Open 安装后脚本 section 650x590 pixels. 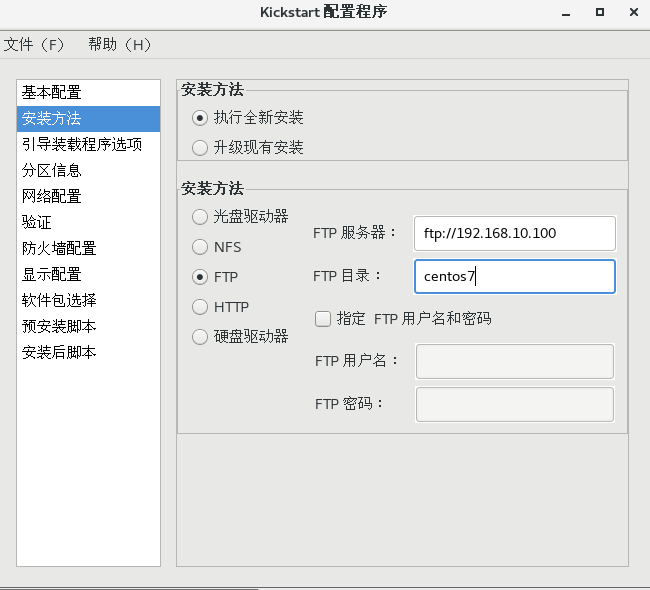[88, 352]
